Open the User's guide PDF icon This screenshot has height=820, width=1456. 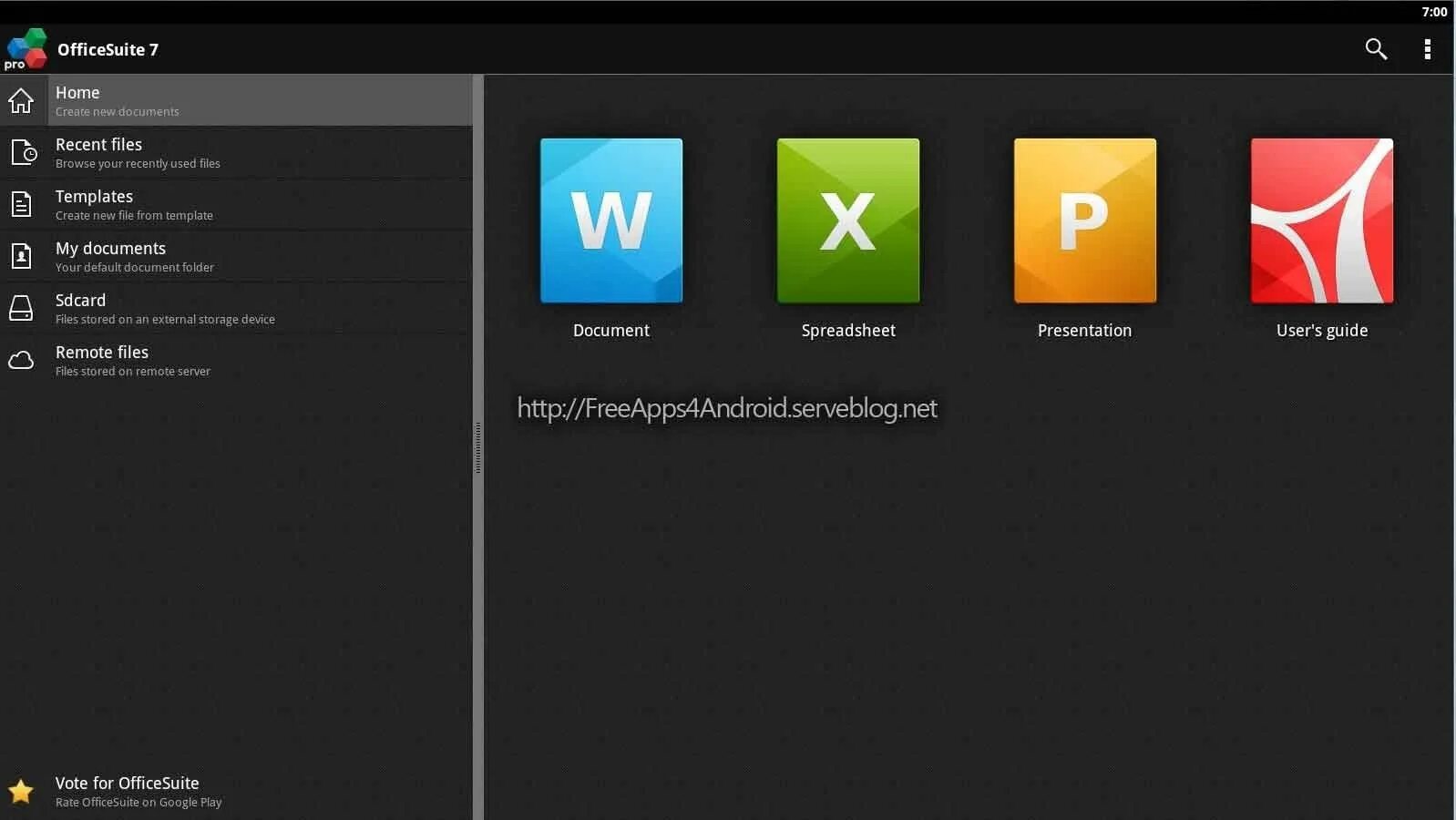pyautogui.click(x=1322, y=220)
